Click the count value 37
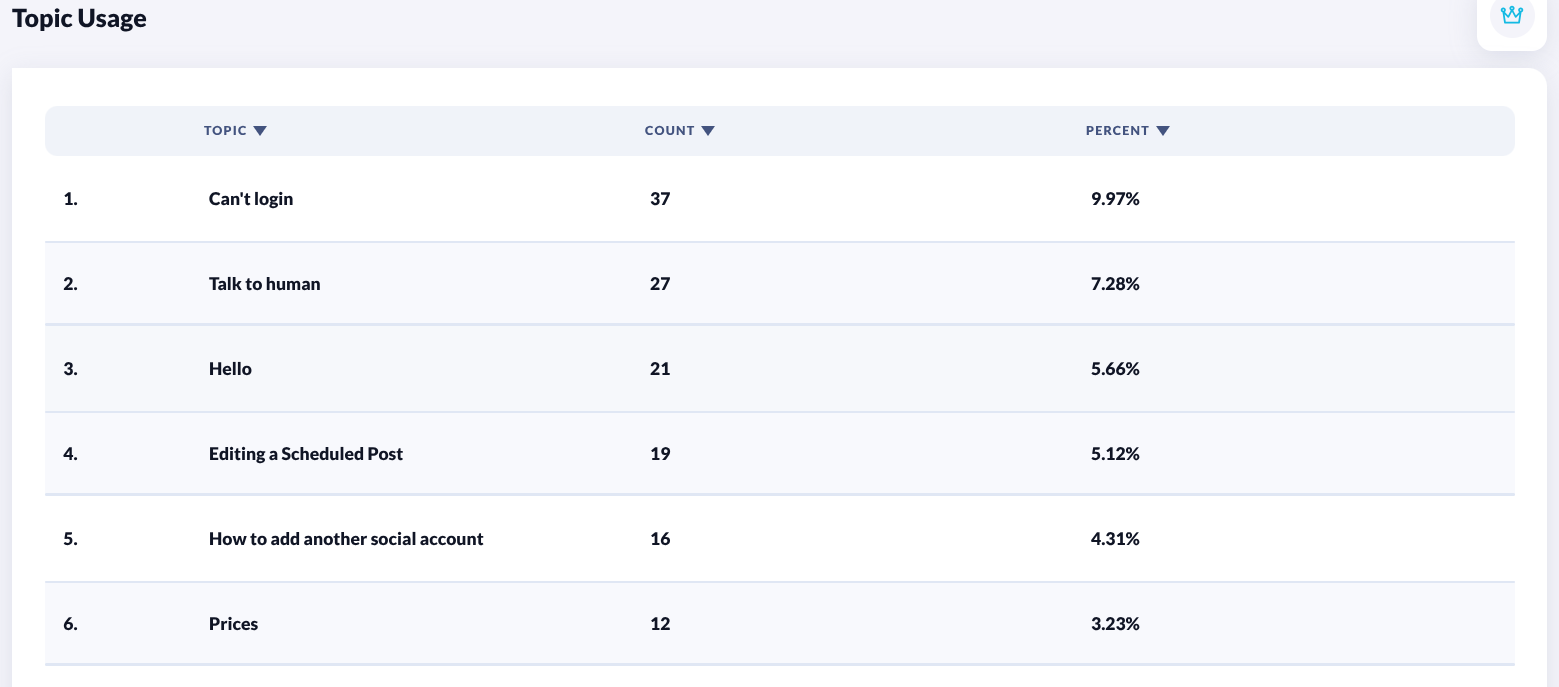1559x687 pixels. point(660,199)
